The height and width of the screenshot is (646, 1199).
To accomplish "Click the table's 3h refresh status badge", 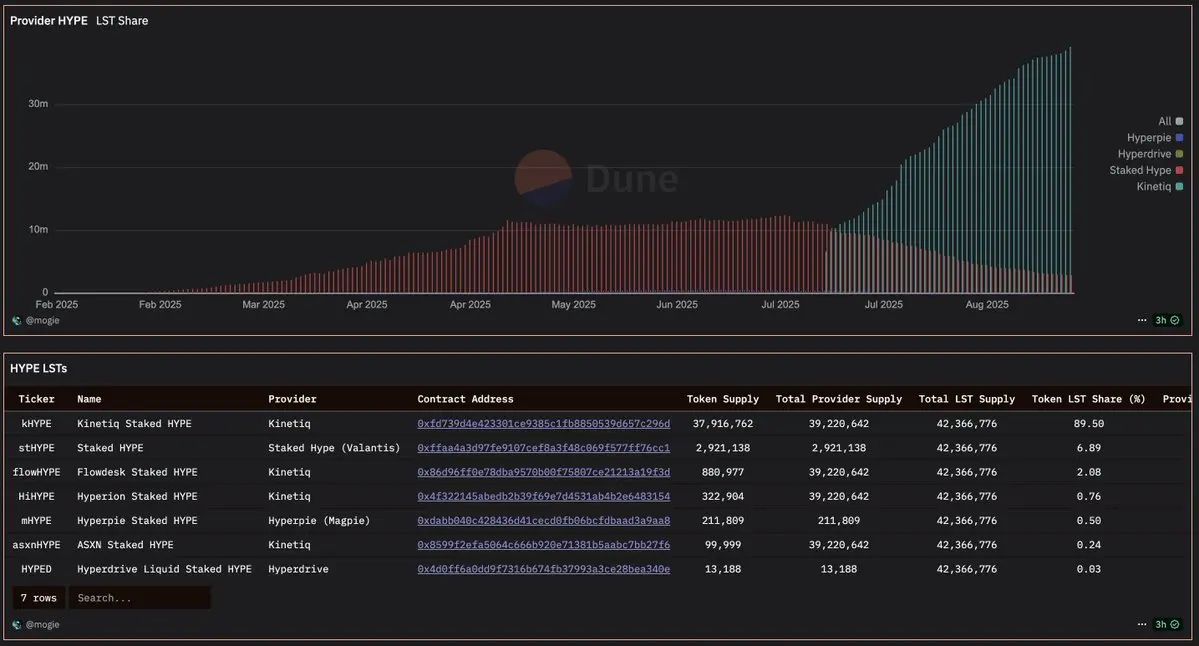I will [1167, 625].
